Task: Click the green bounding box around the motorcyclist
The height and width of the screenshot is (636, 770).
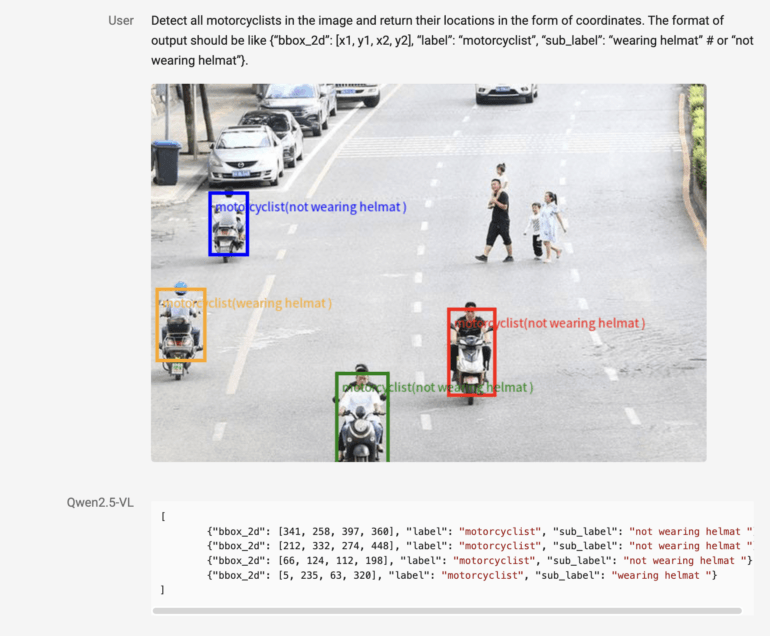Action: (361, 416)
